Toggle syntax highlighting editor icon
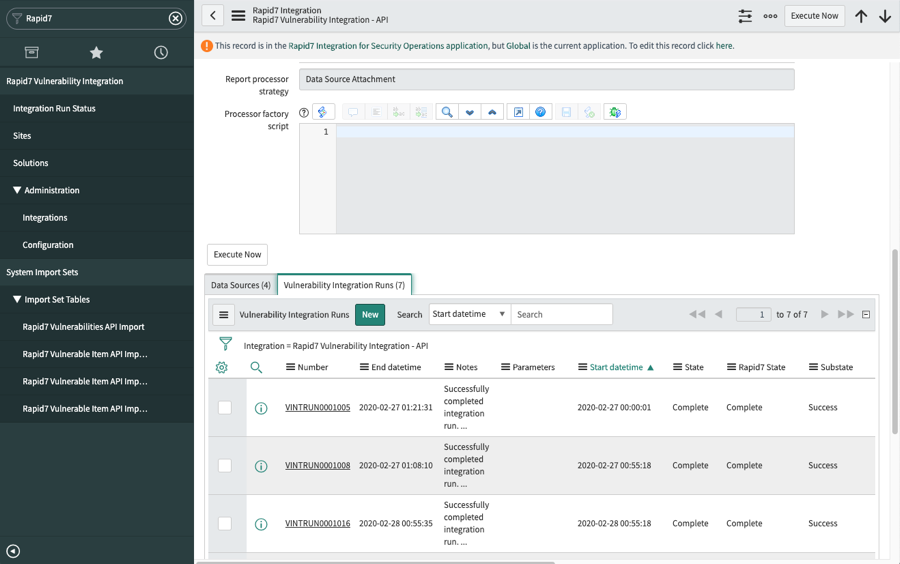 coord(323,112)
